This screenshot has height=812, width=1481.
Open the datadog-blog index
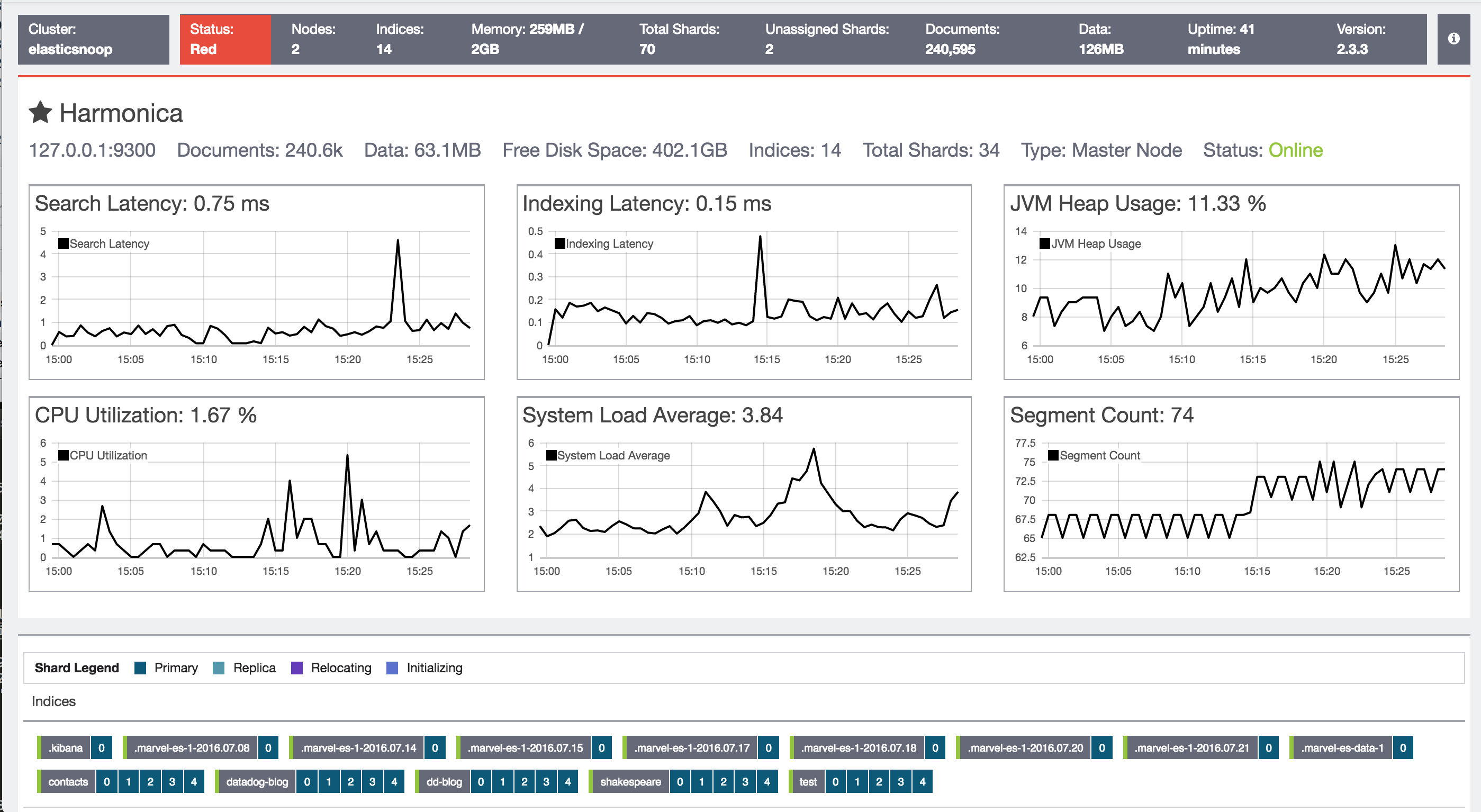tap(258, 781)
